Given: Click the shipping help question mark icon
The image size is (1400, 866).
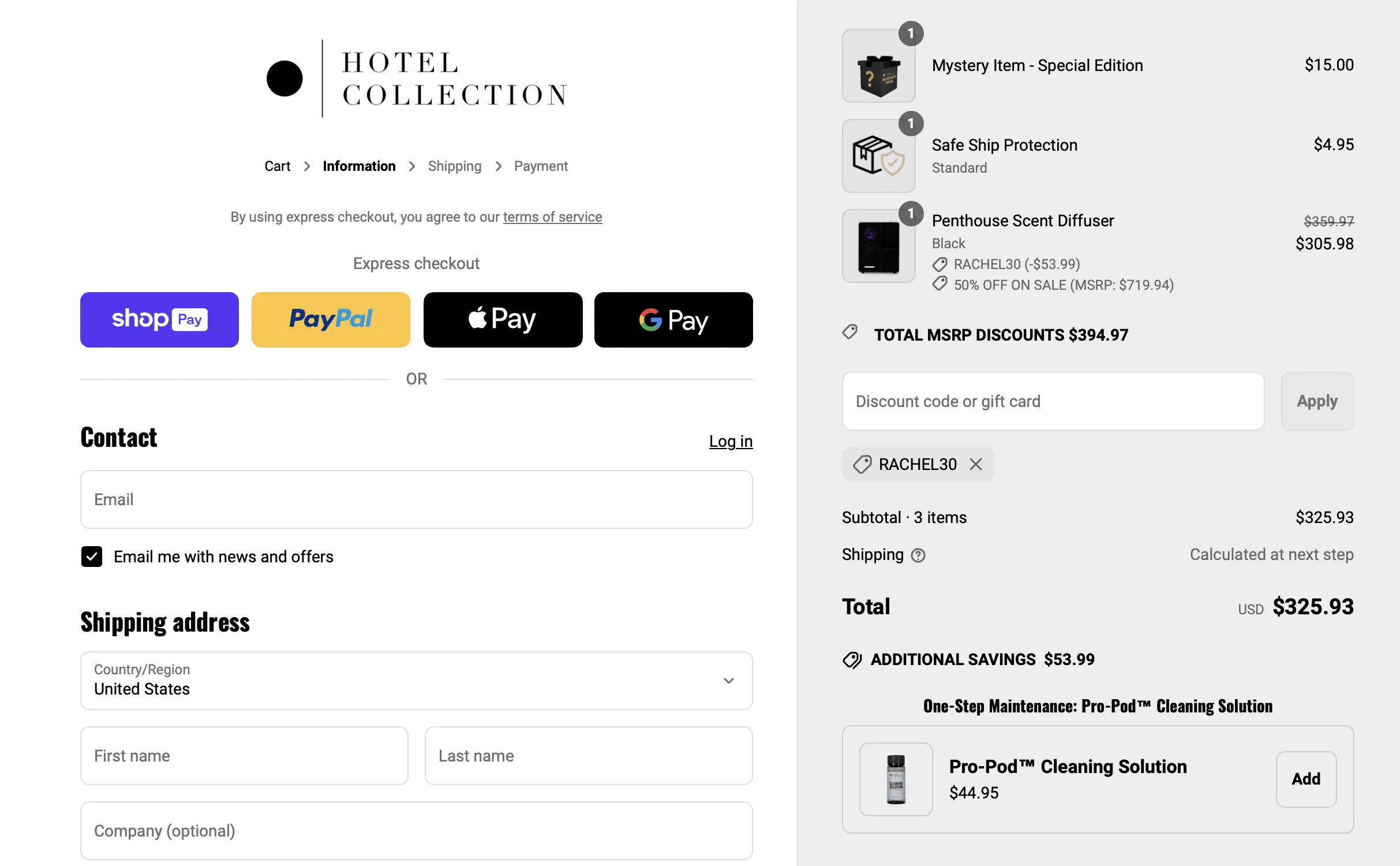Looking at the screenshot, I should [x=918, y=555].
